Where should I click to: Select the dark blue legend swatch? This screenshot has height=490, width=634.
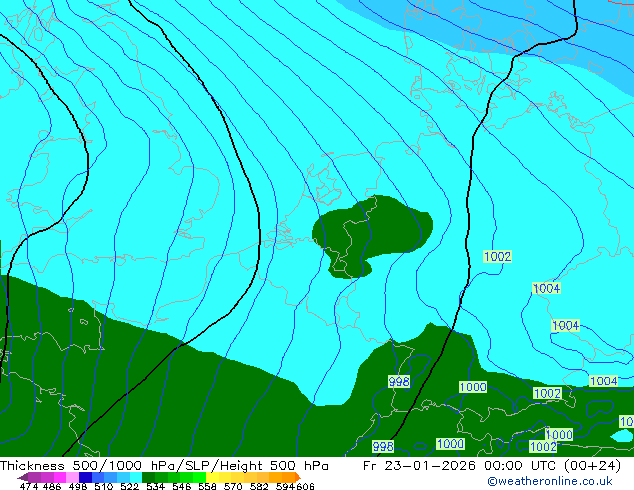point(85,477)
